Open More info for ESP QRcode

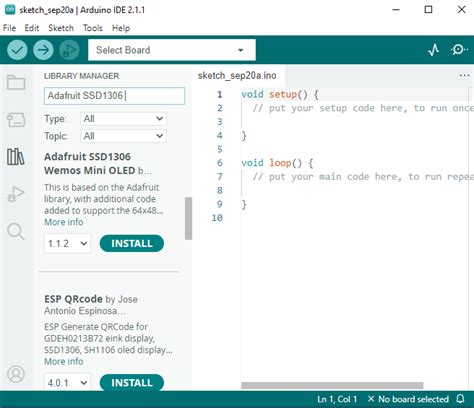tap(64, 361)
